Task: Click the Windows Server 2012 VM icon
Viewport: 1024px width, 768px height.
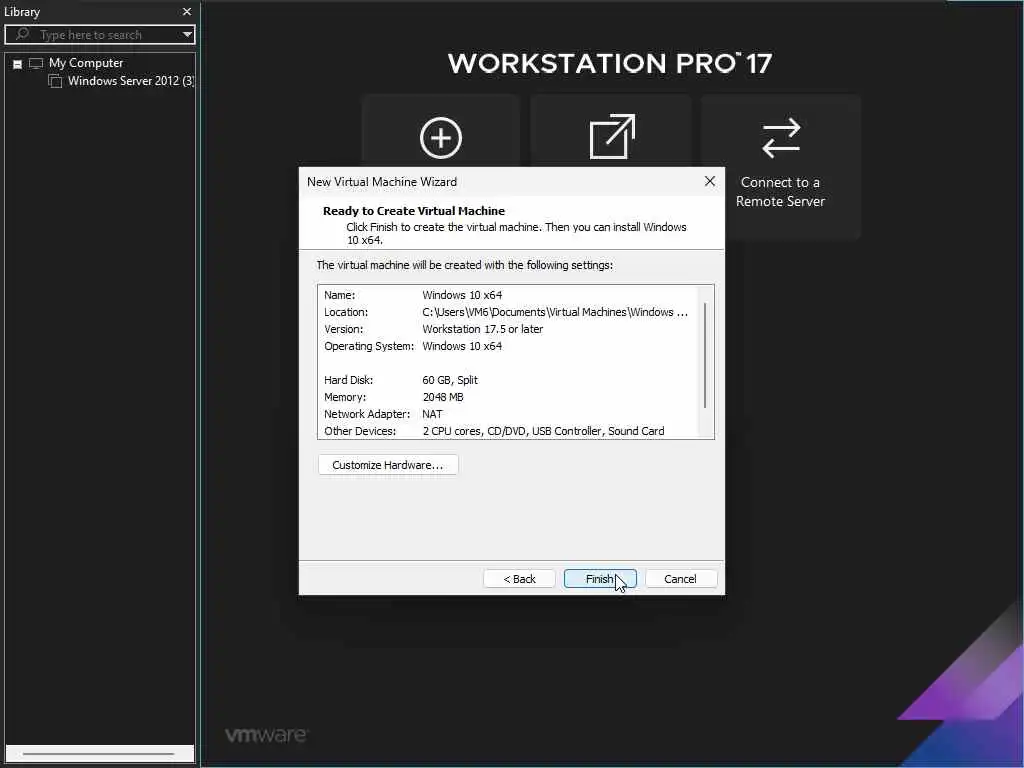Action: (56, 81)
